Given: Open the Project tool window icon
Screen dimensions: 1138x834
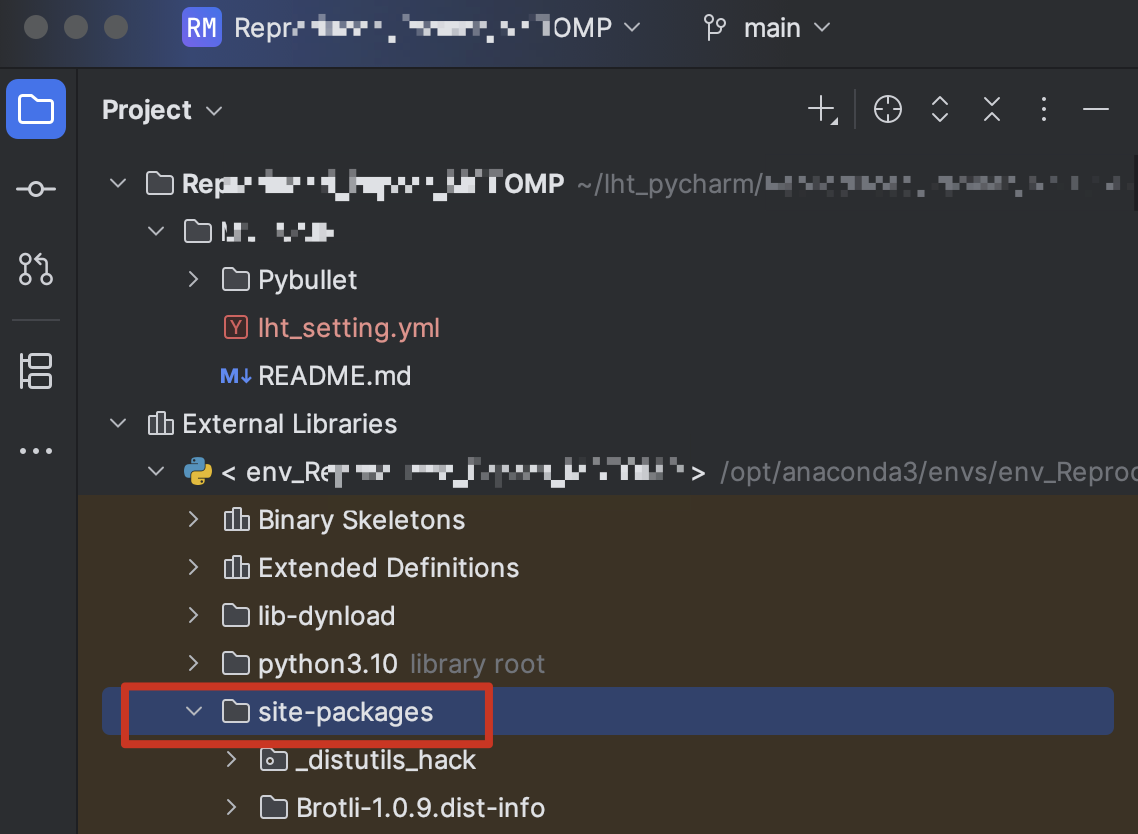Looking at the screenshot, I should click(x=36, y=109).
